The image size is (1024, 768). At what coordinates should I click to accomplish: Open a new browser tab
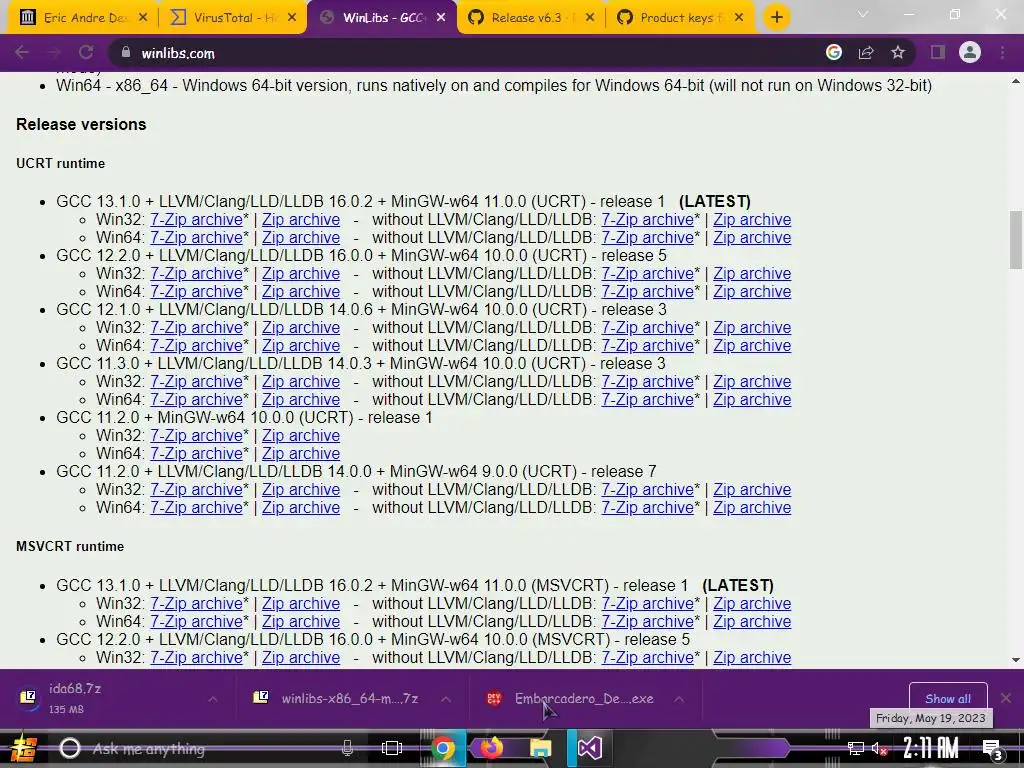point(776,18)
